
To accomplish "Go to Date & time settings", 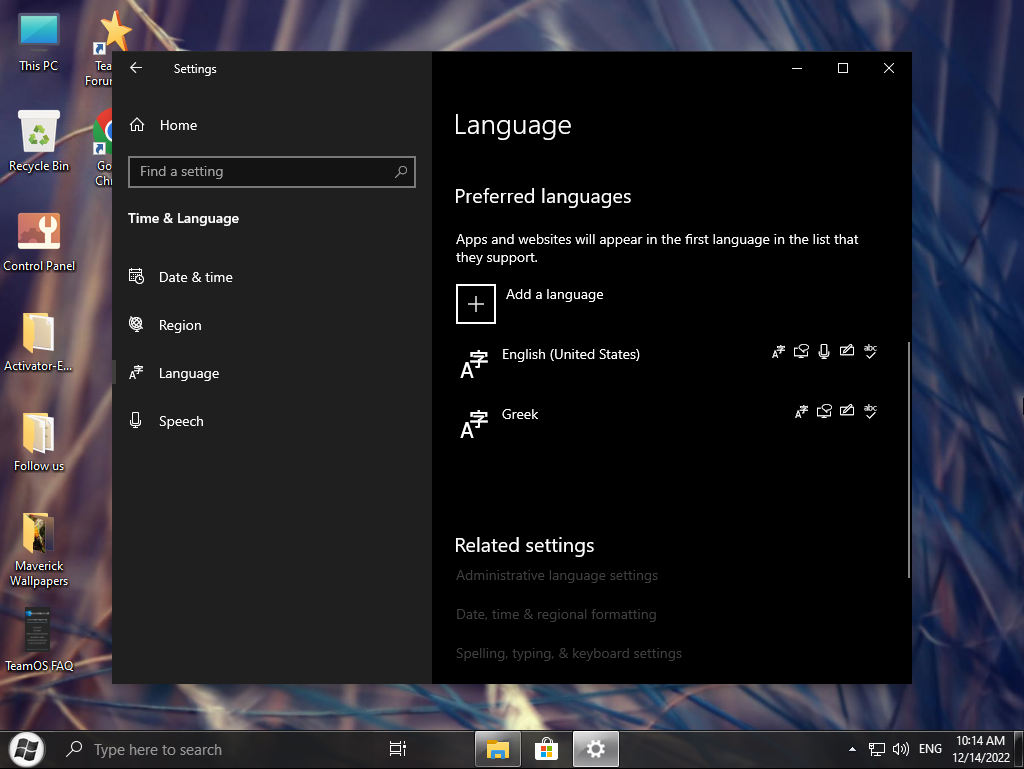I will (x=195, y=277).
